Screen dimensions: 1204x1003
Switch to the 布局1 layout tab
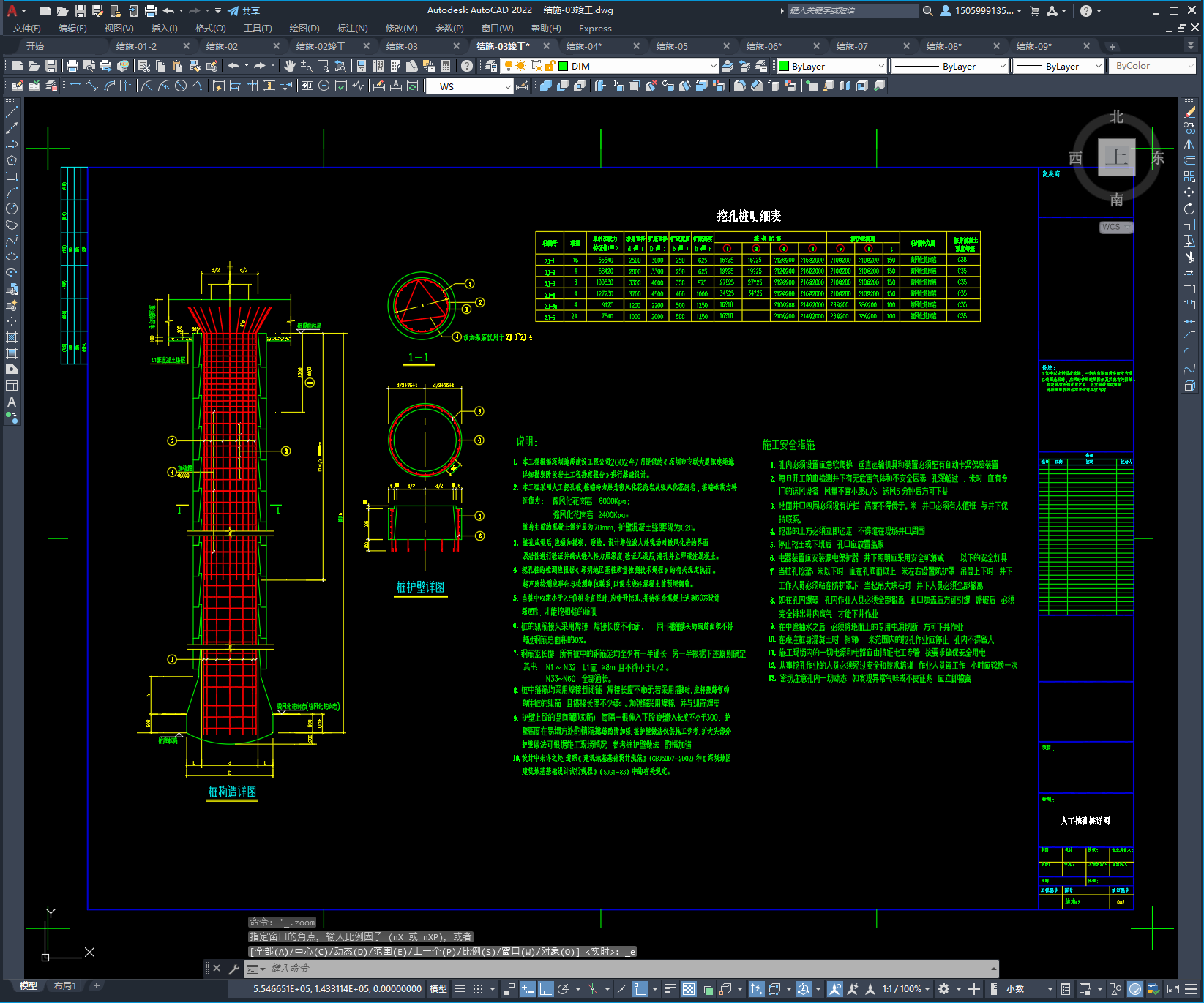click(x=65, y=985)
